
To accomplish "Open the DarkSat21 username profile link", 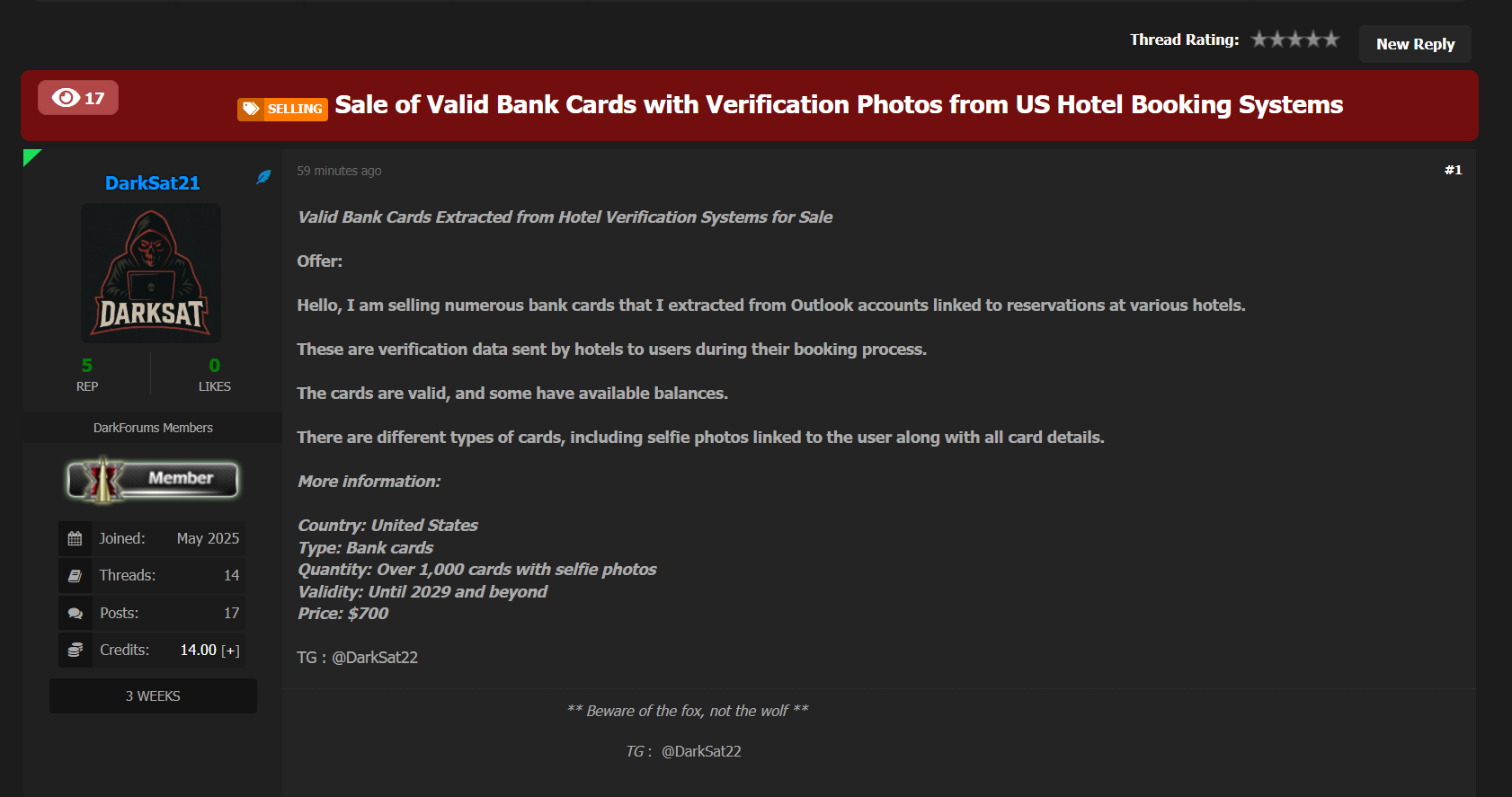I will [153, 183].
